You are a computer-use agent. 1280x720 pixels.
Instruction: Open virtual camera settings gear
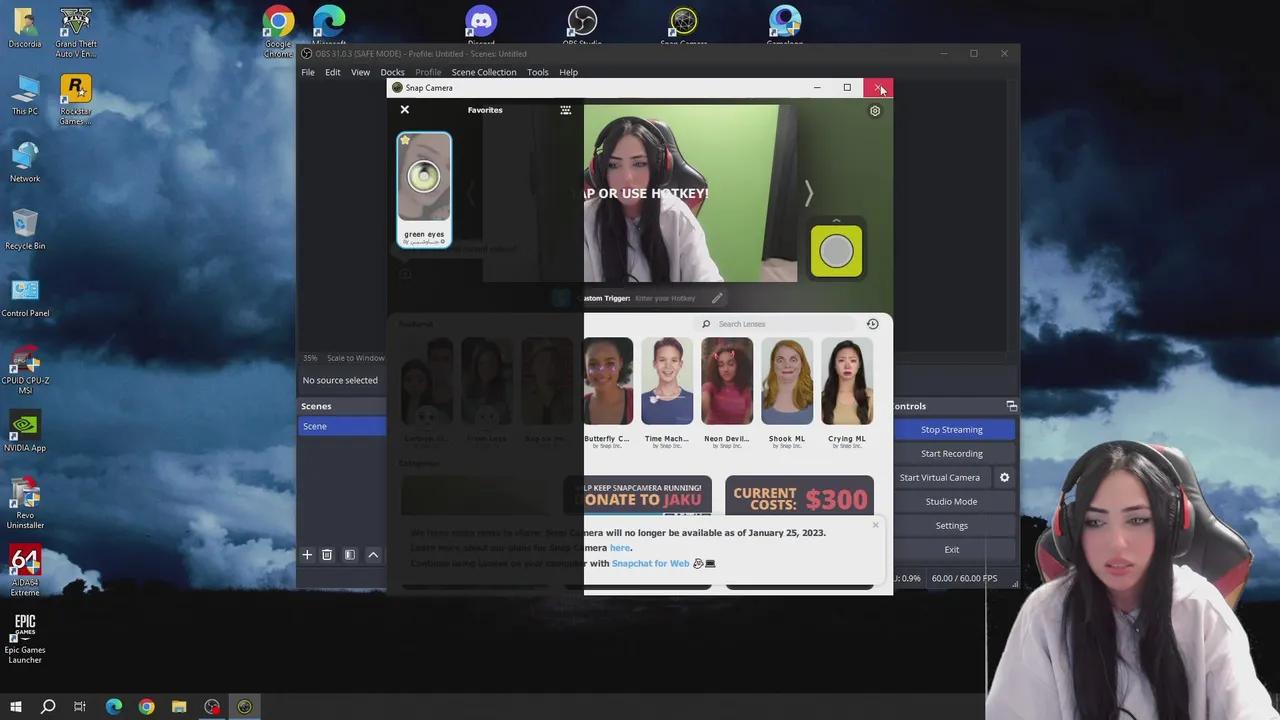[1005, 478]
